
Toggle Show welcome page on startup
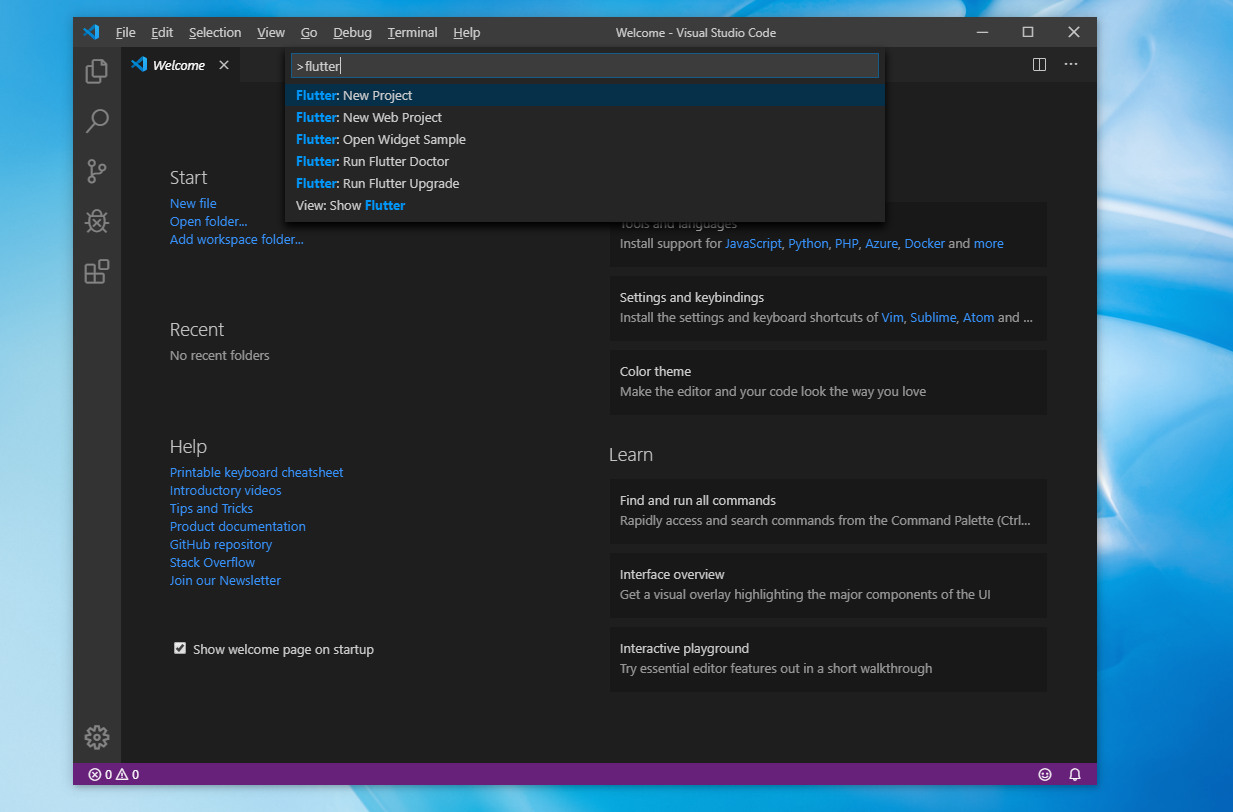[180, 648]
